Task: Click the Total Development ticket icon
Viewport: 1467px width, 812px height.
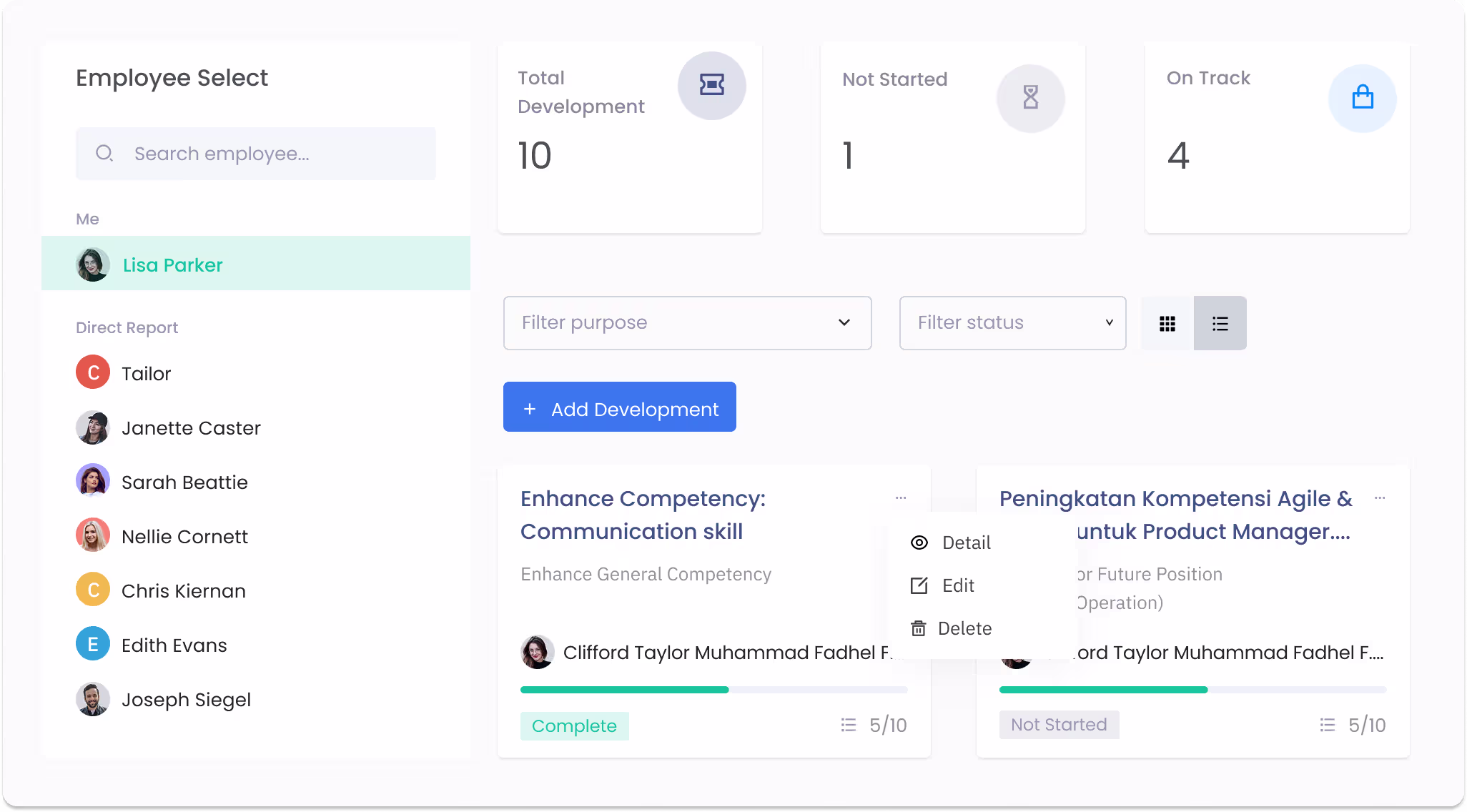Action: pyautogui.click(x=712, y=86)
